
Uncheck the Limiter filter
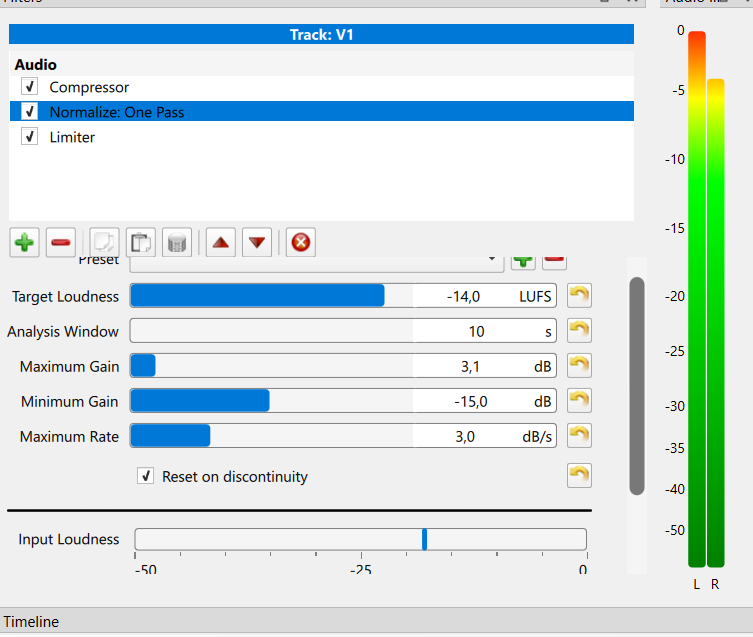coord(30,137)
